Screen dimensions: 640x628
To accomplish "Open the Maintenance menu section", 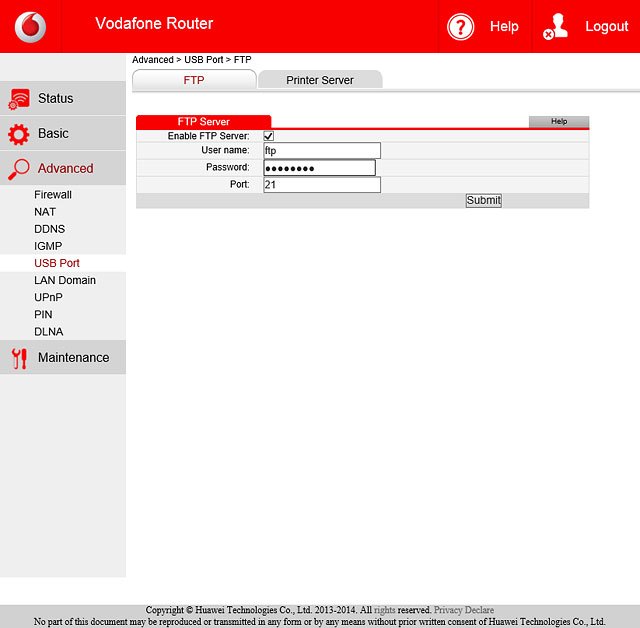I will coord(63,357).
